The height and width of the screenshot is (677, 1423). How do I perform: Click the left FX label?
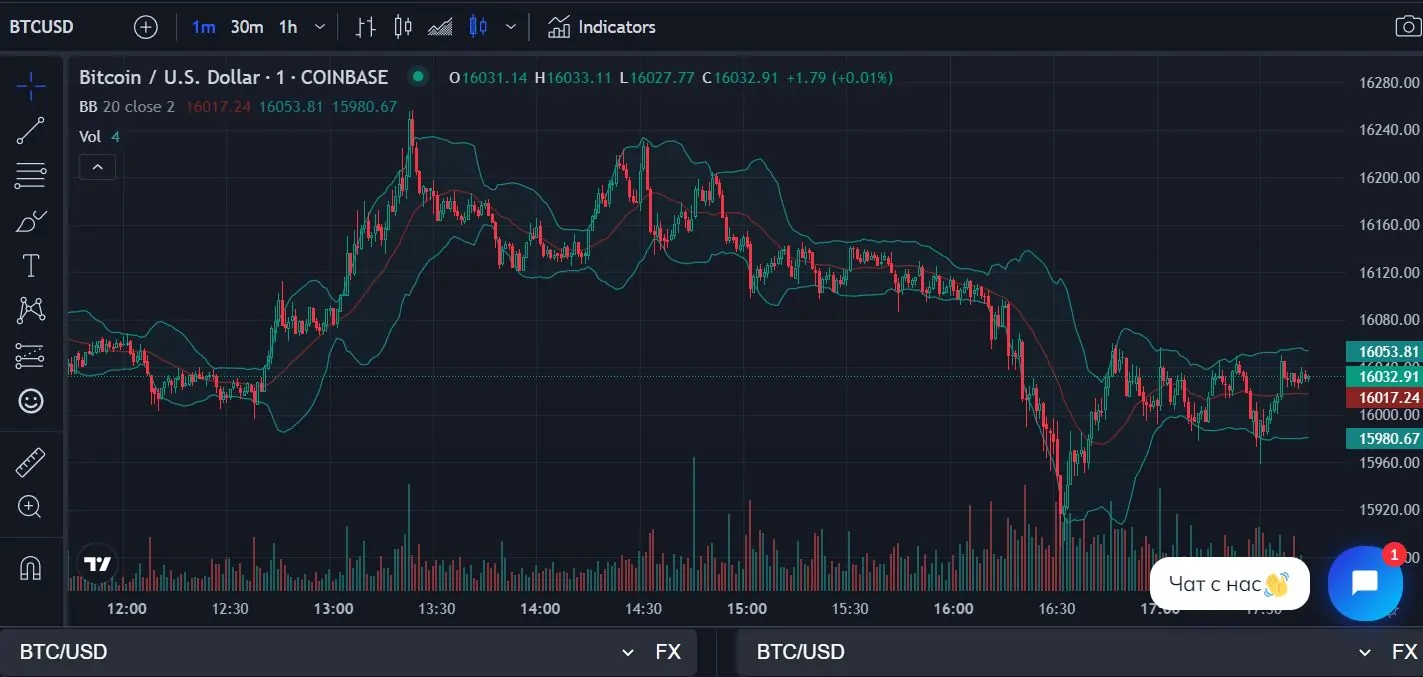(x=668, y=652)
